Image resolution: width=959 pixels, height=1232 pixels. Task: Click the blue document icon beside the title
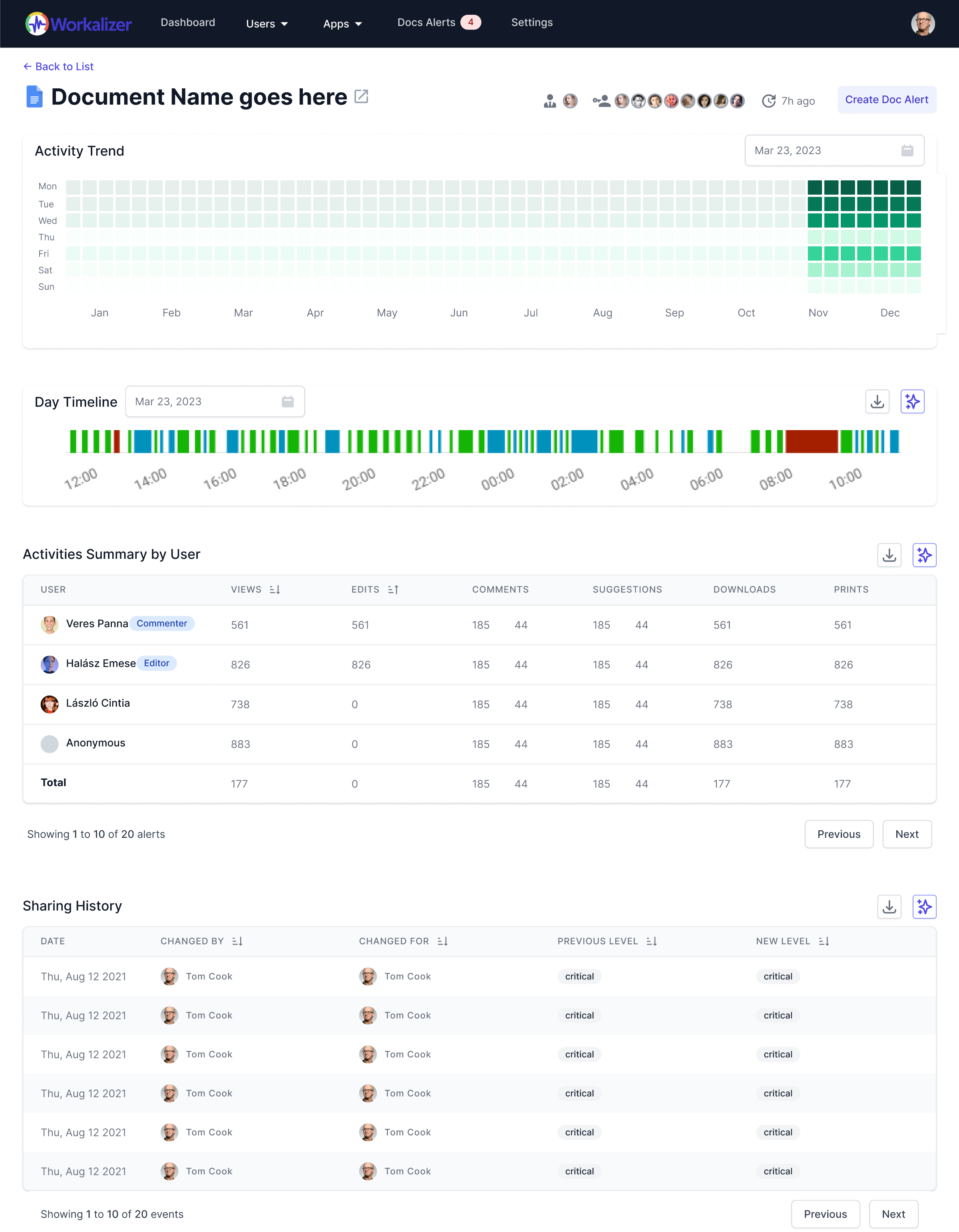(x=34, y=96)
